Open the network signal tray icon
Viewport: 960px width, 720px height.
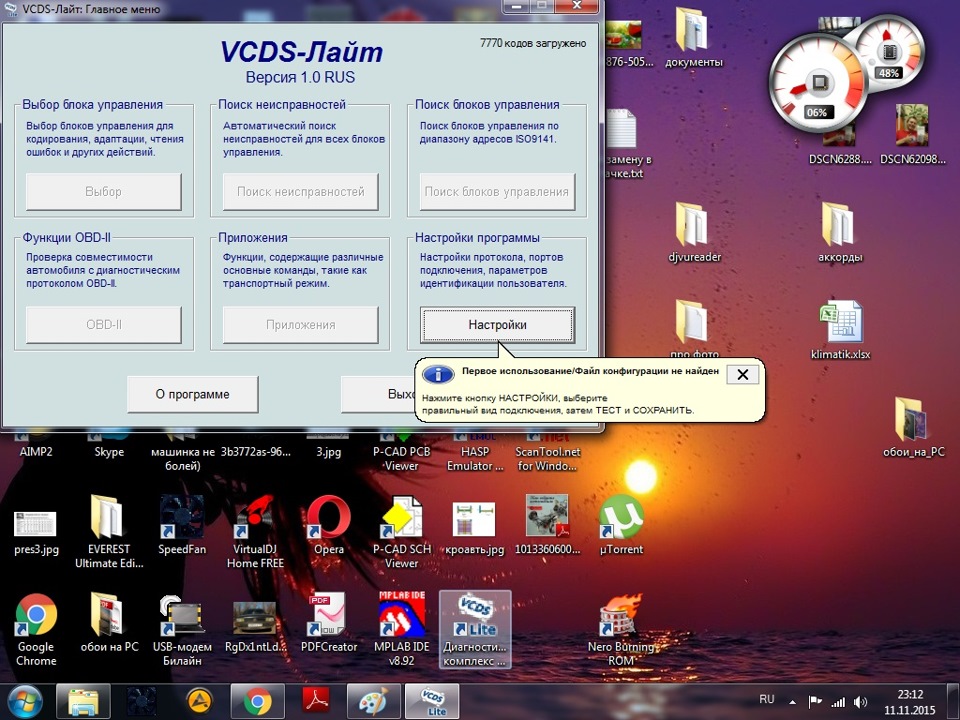click(x=838, y=702)
